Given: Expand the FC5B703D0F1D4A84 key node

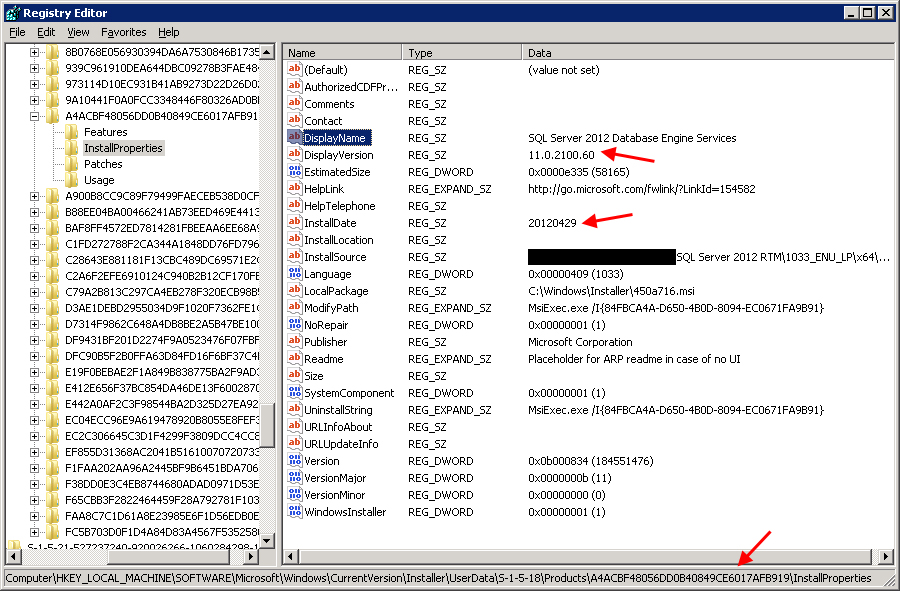Looking at the screenshot, I should (x=34, y=532).
